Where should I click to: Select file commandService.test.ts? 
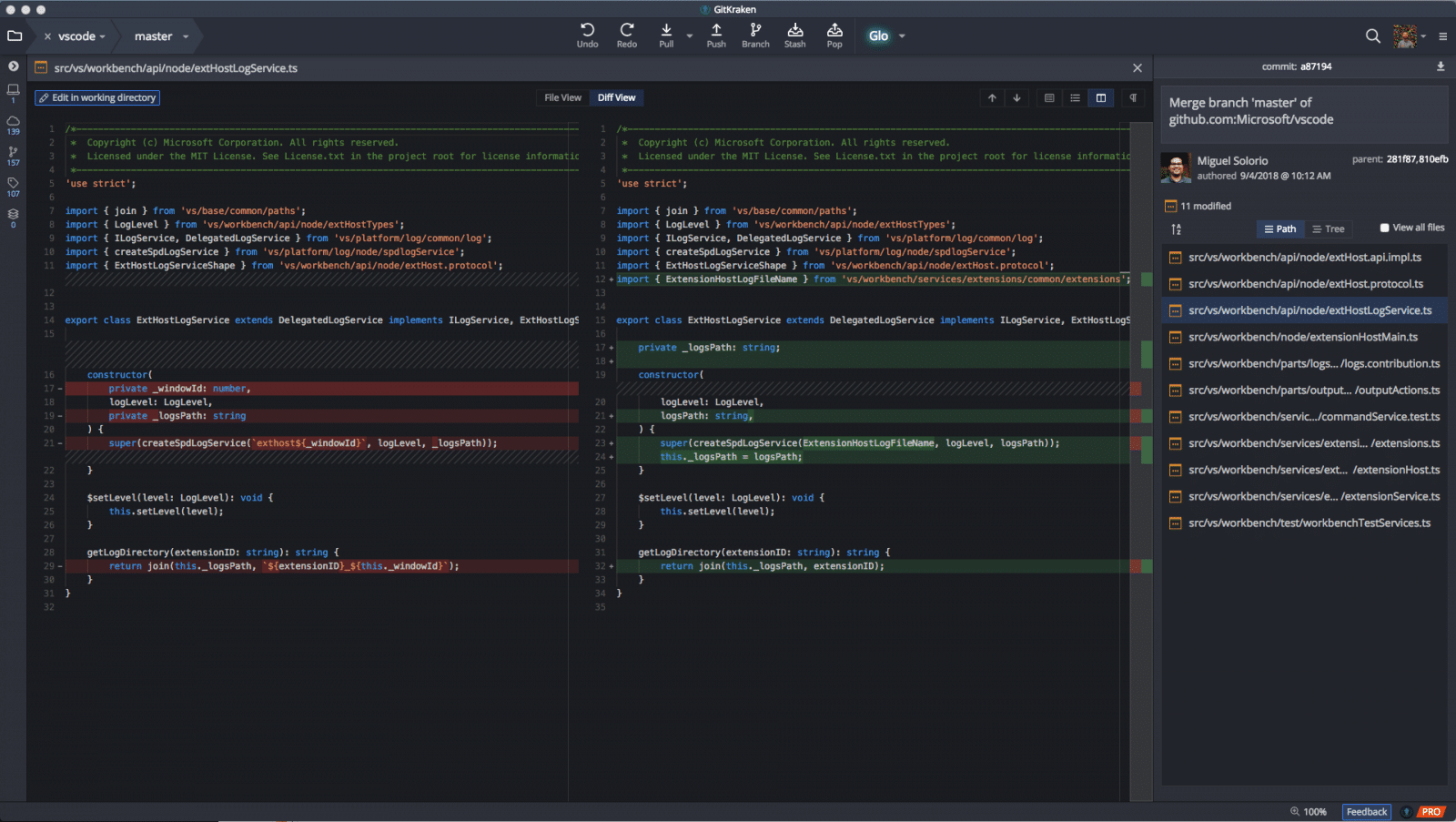(1305, 417)
